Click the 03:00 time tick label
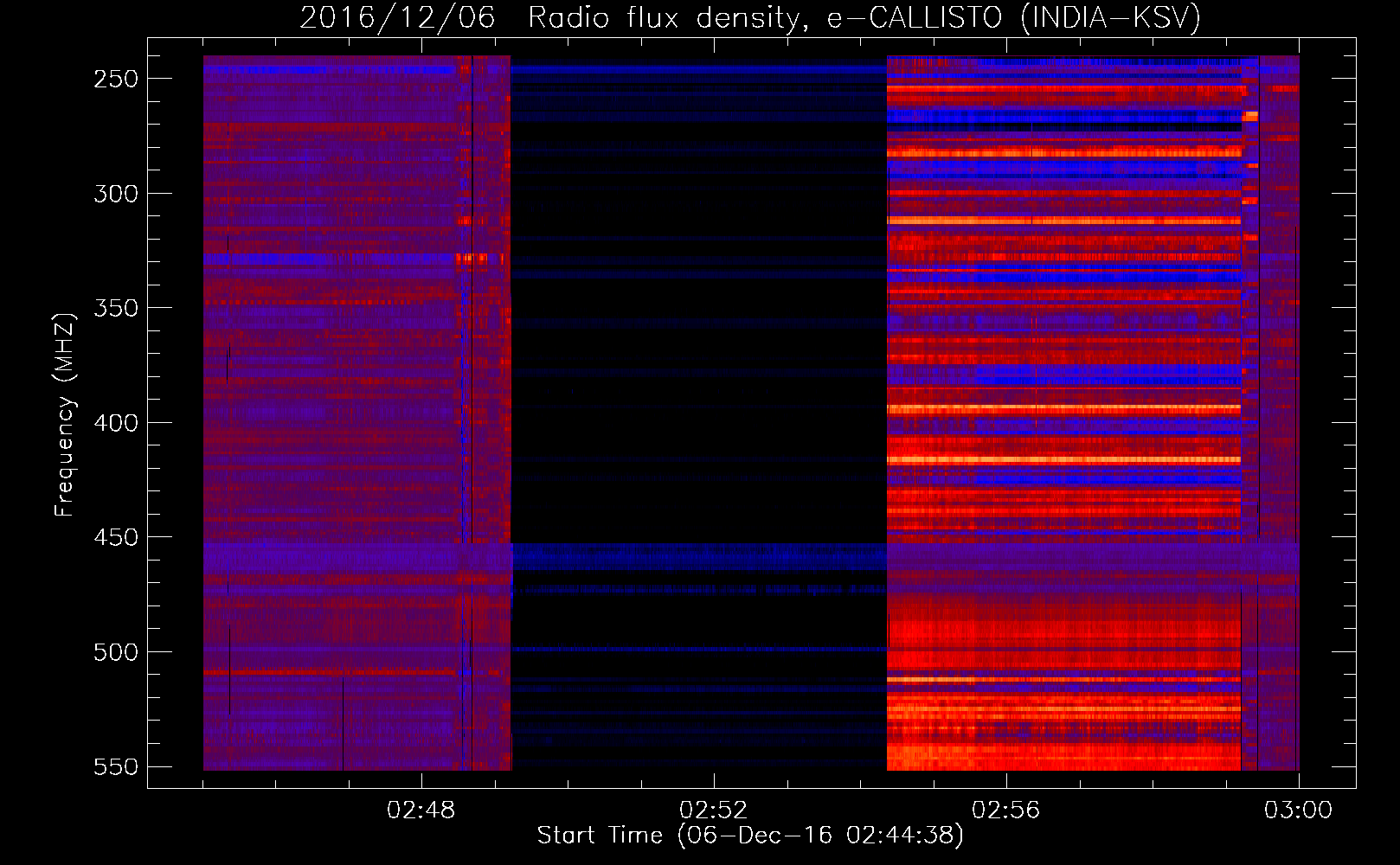Screen dimensions: 1400x865 [x=1299, y=811]
